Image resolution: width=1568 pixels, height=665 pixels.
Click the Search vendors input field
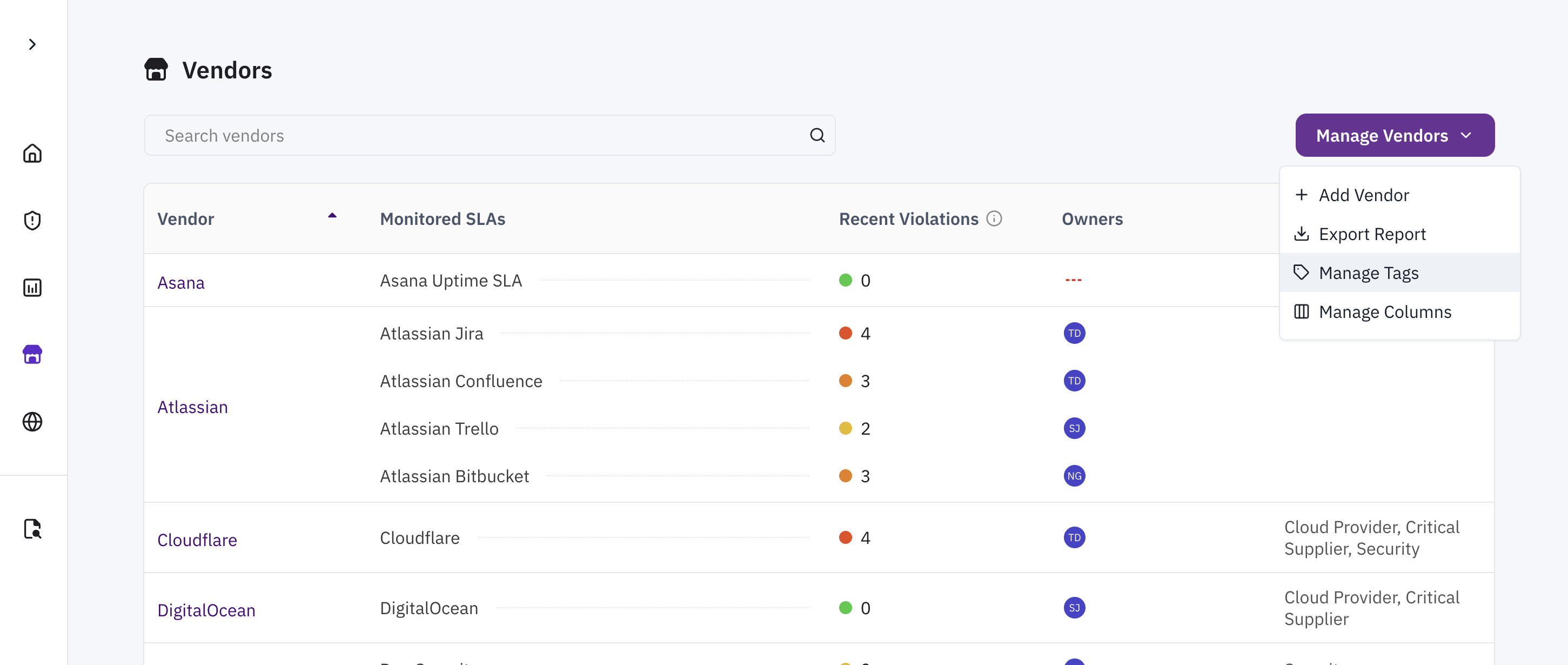click(481, 135)
